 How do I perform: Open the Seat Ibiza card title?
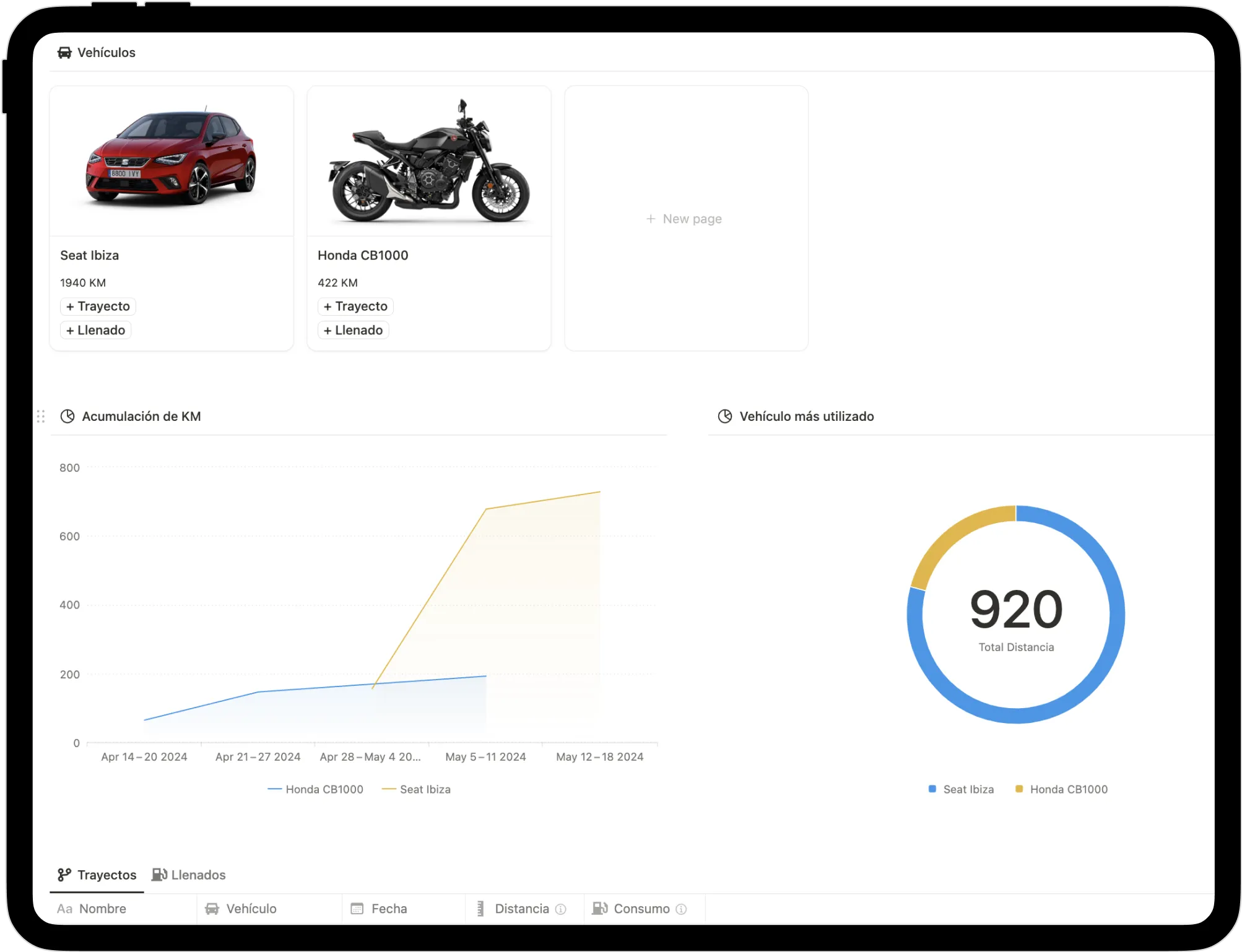coord(89,255)
